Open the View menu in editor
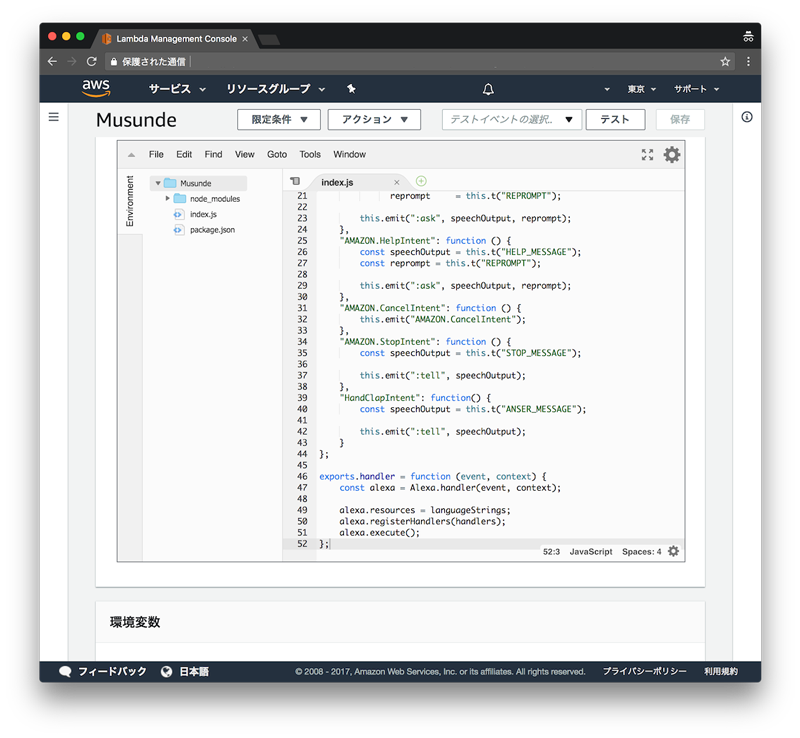This screenshot has height=738, width=800. click(x=244, y=154)
